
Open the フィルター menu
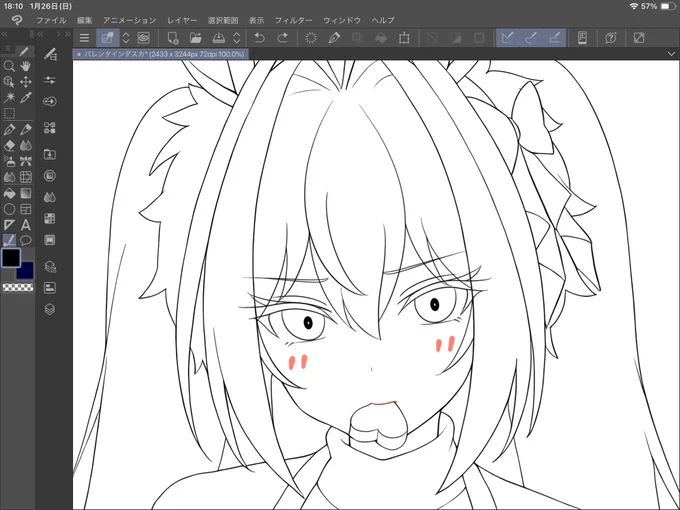[x=294, y=20]
